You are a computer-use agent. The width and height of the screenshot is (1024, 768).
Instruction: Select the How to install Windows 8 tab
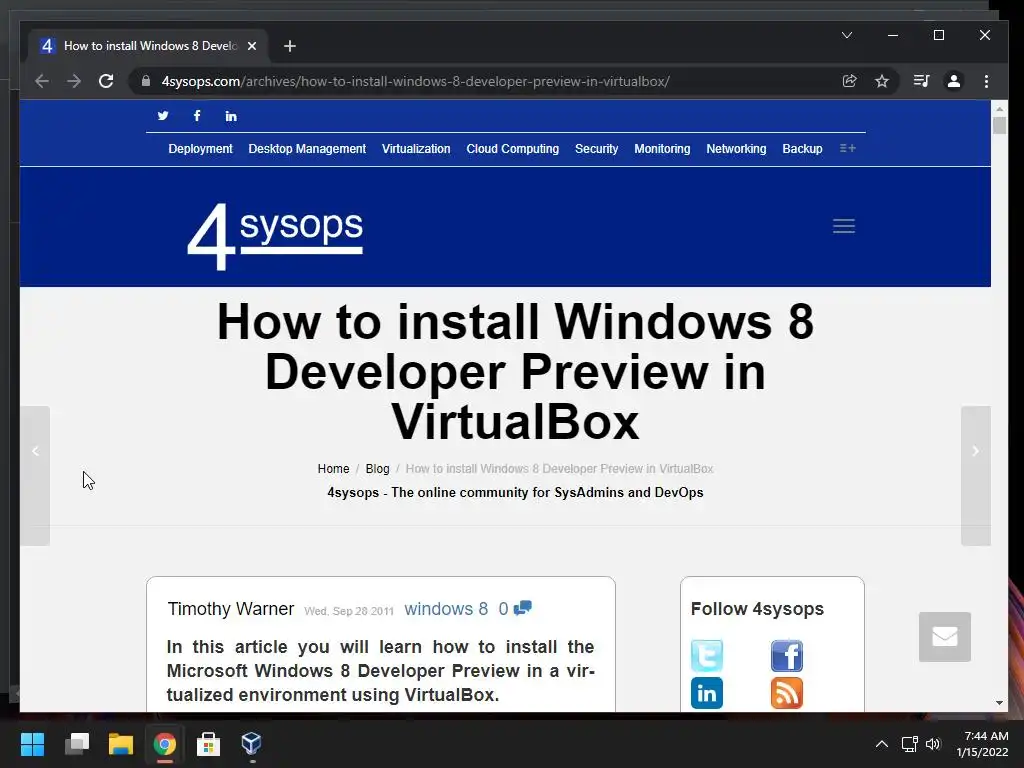click(149, 46)
